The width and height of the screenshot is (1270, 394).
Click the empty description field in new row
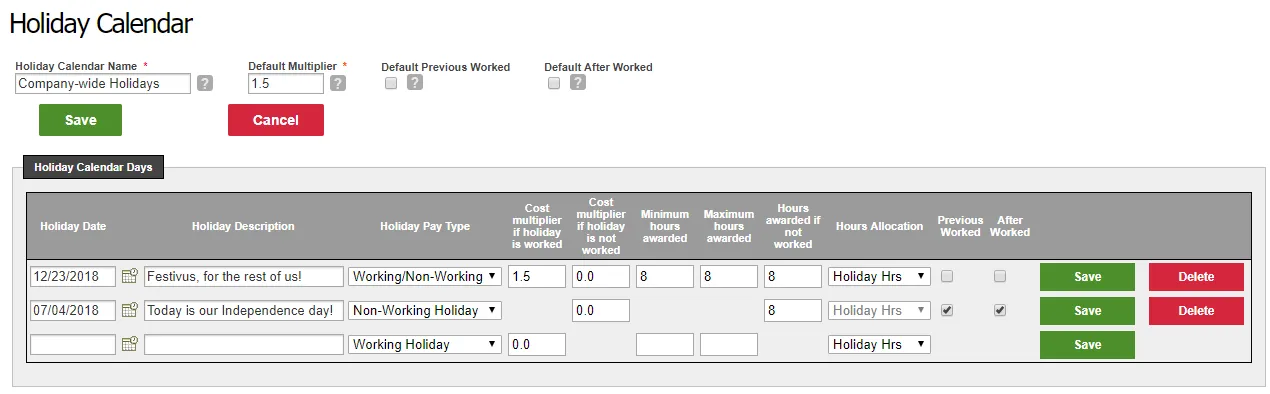click(x=244, y=345)
